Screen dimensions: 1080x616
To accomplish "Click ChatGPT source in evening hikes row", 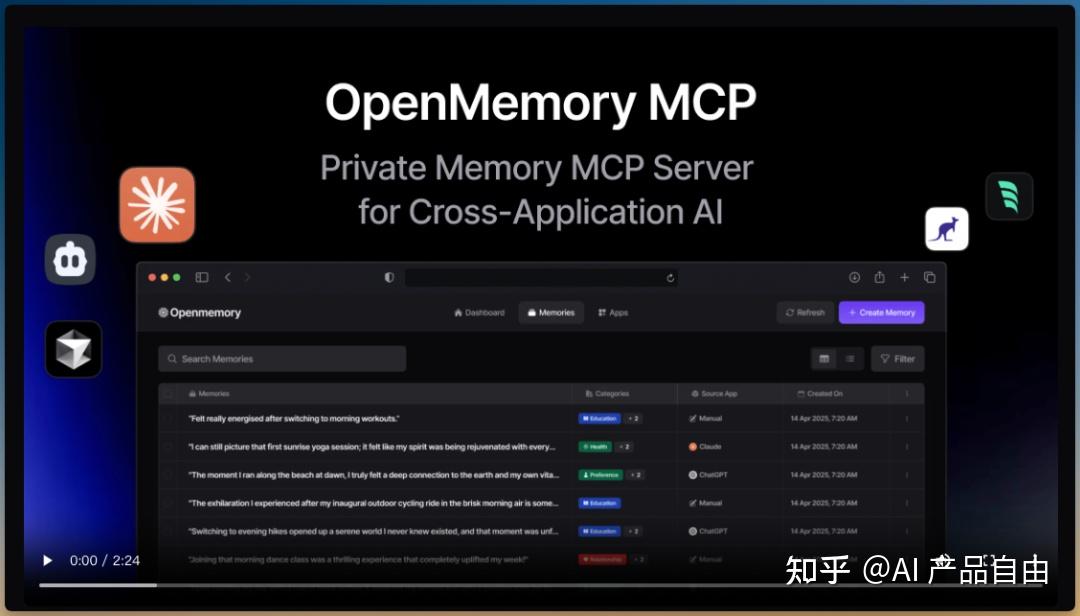I will pos(708,531).
